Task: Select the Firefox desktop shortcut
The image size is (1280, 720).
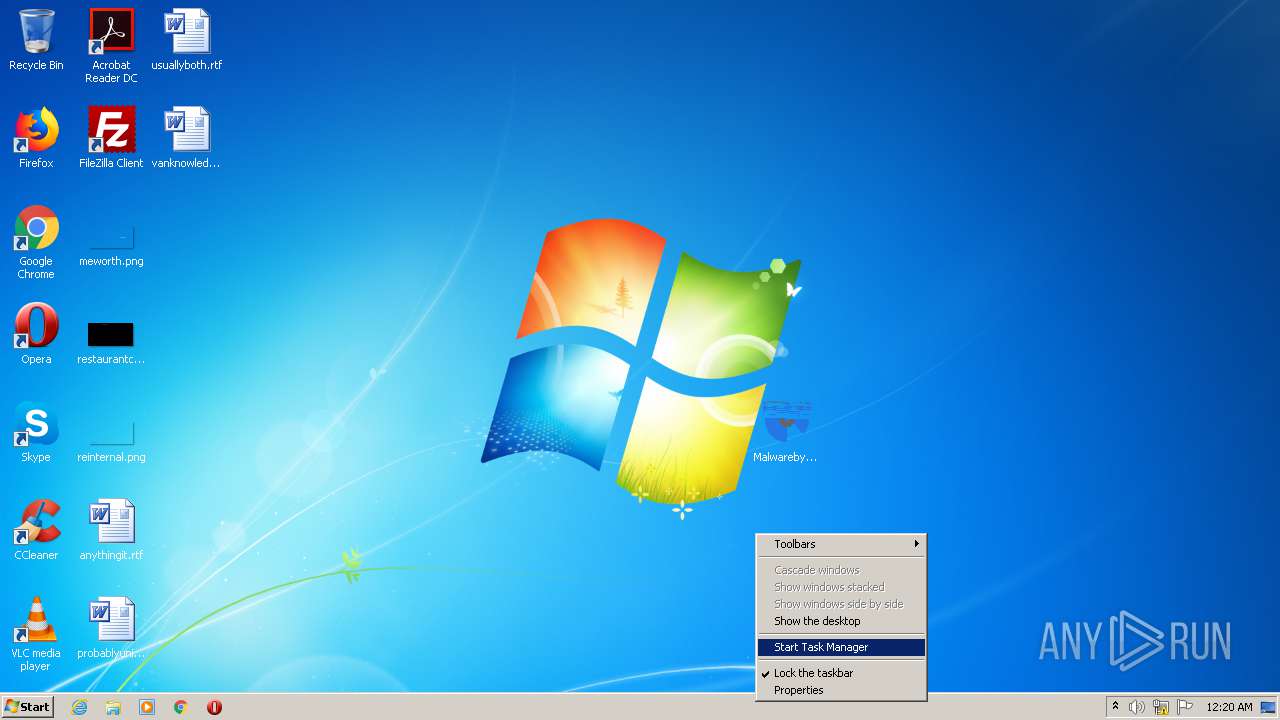Action: (x=36, y=138)
